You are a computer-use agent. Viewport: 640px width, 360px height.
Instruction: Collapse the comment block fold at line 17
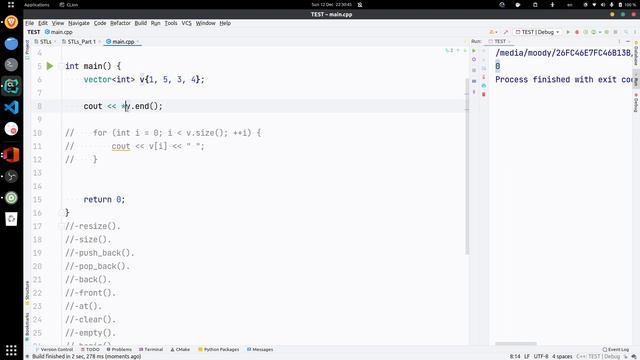coord(60,226)
